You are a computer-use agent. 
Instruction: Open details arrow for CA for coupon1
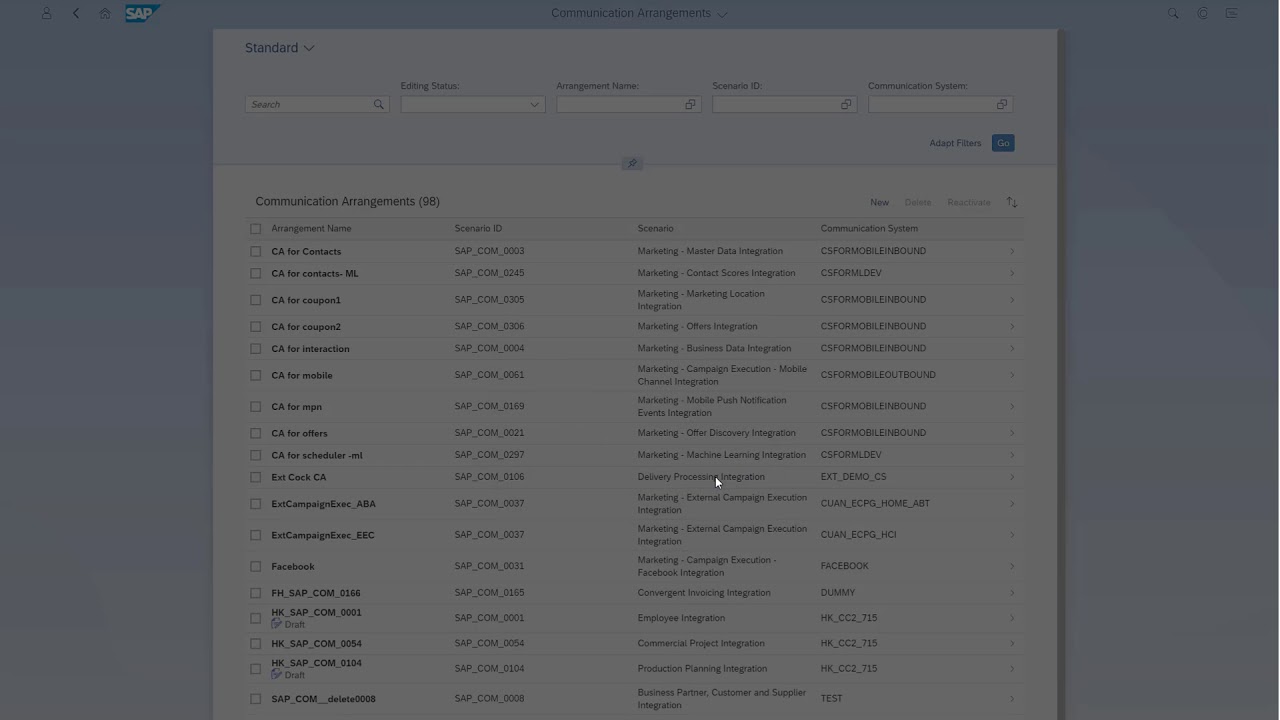1012,299
